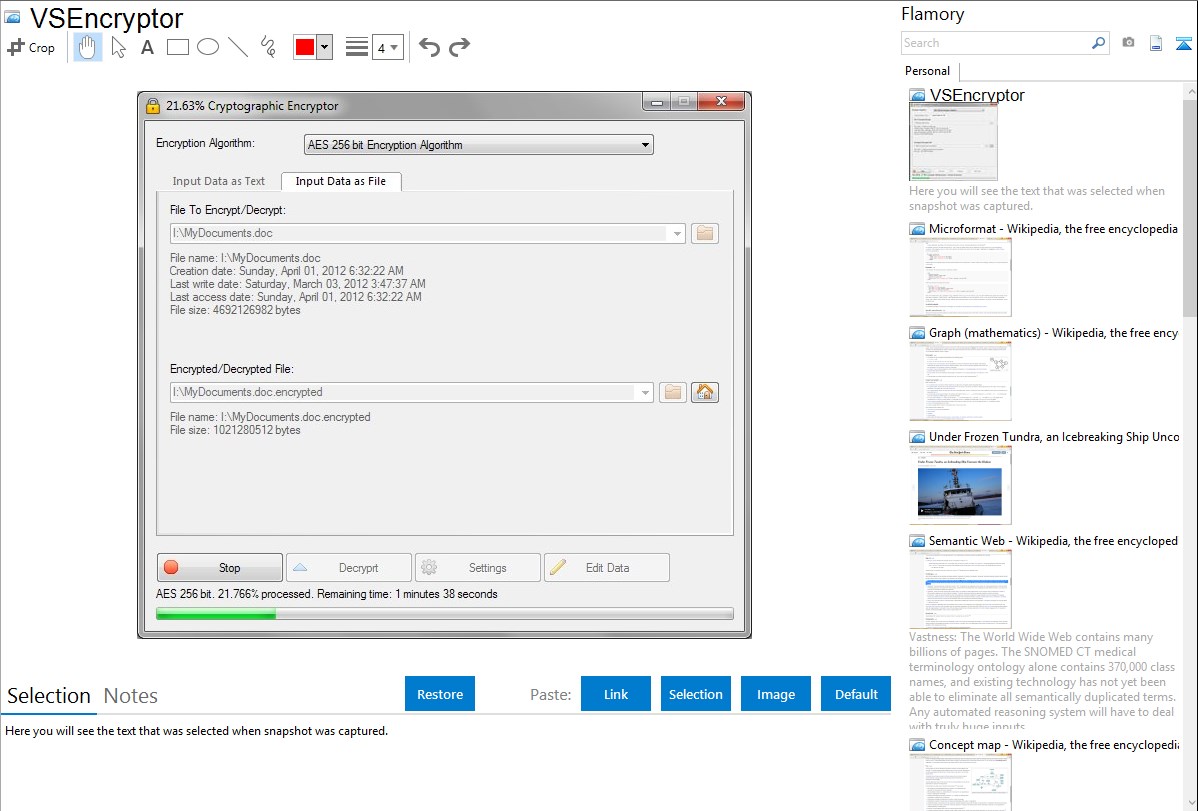Undo the last annotation
The image size is (1198, 811).
point(429,47)
